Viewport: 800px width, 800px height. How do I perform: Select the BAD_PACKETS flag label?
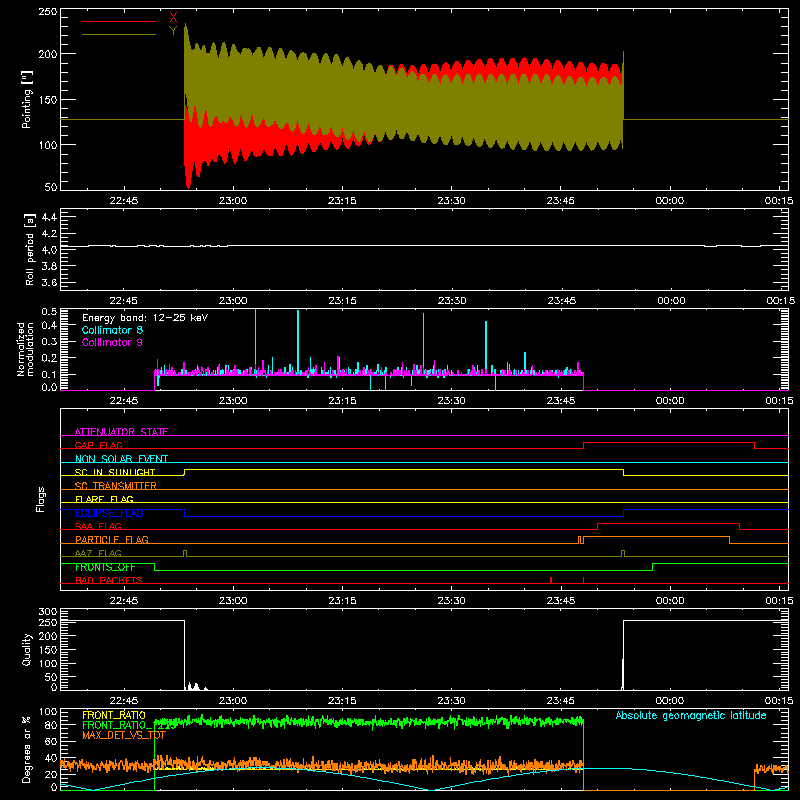point(109,580)
